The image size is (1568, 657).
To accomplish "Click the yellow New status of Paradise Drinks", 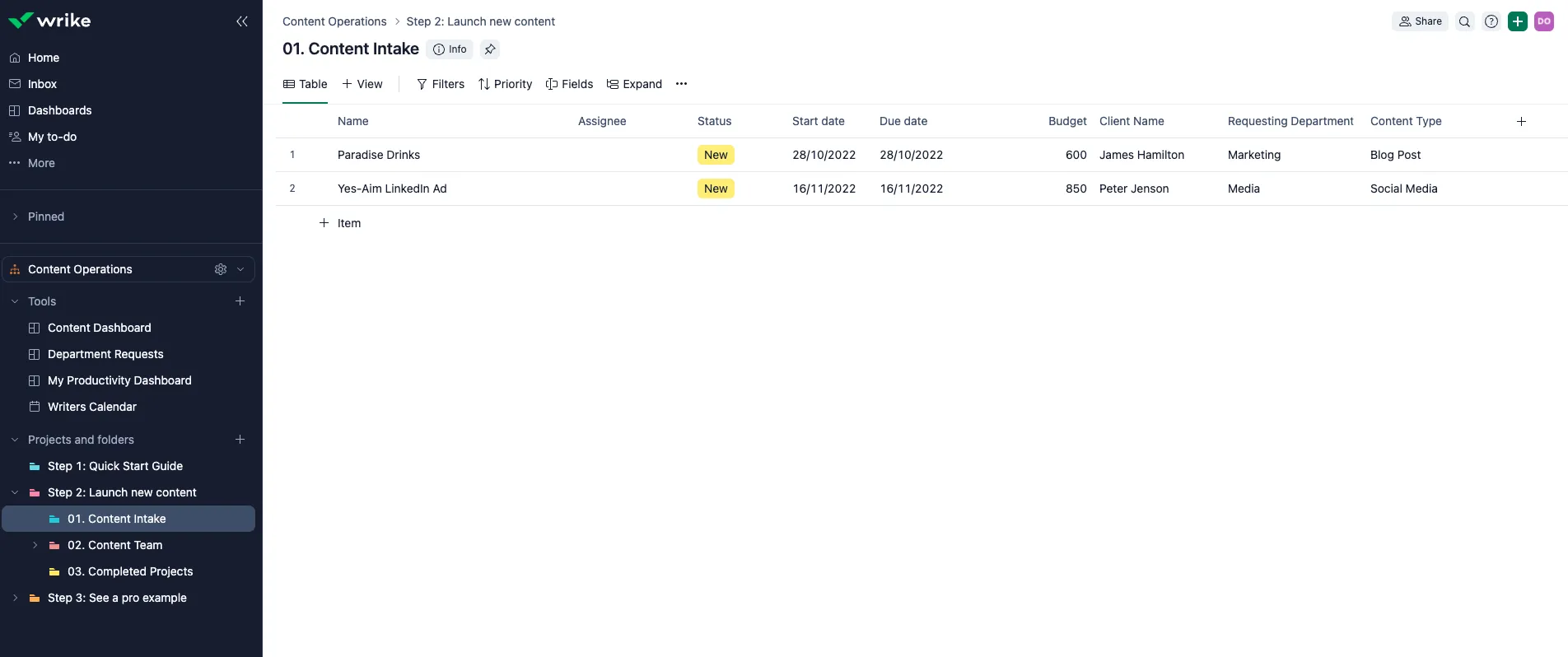I will click(716, 155).
